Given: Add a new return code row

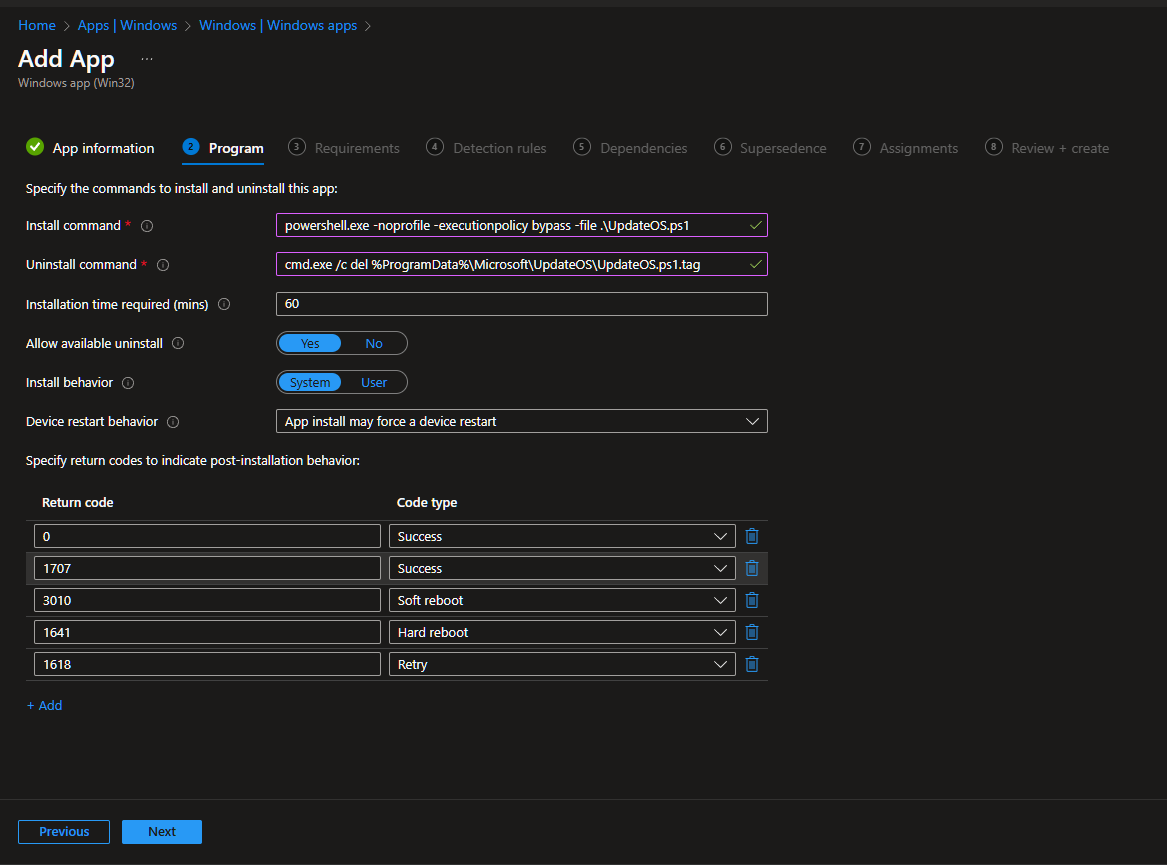Looking at the screenshot, I should [x=44, y=705].
